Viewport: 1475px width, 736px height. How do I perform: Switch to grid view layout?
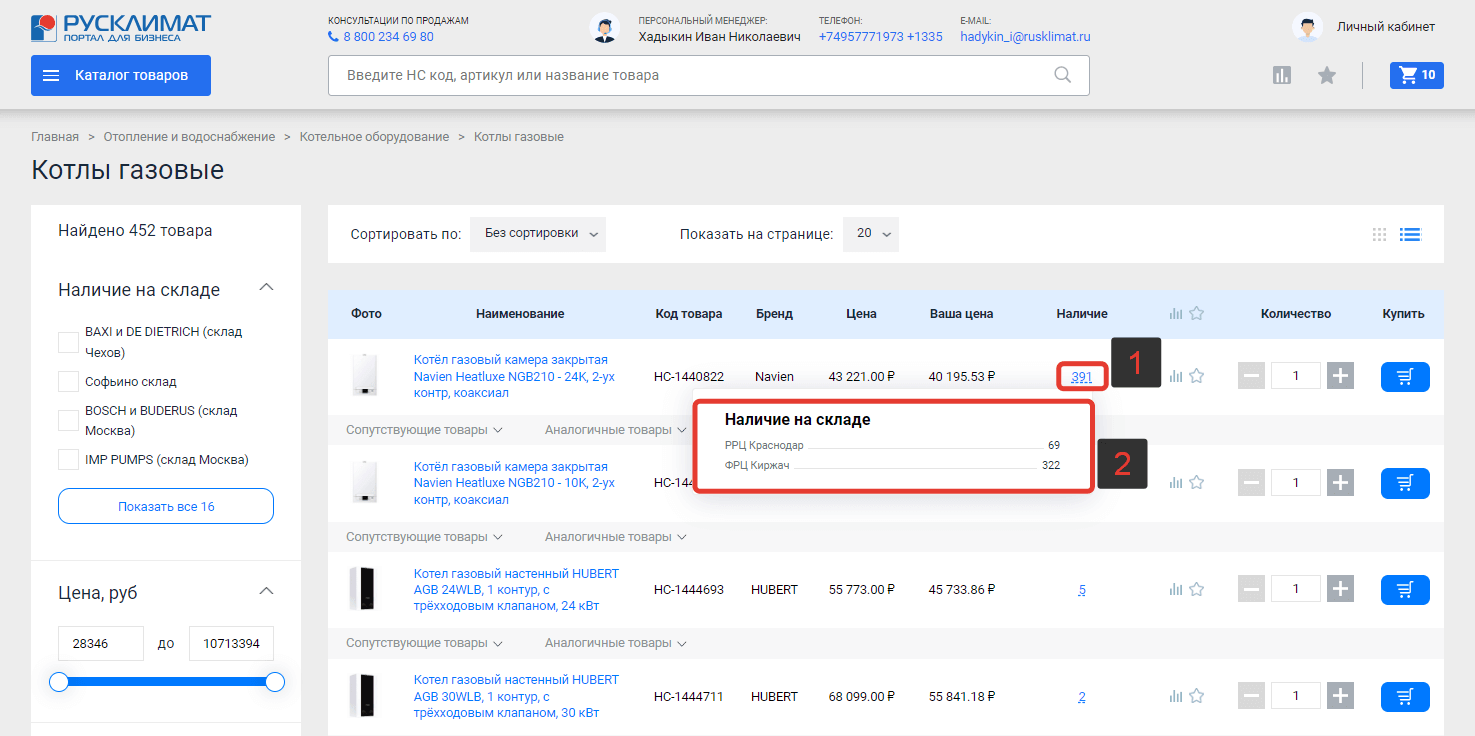coord(1380,234)
